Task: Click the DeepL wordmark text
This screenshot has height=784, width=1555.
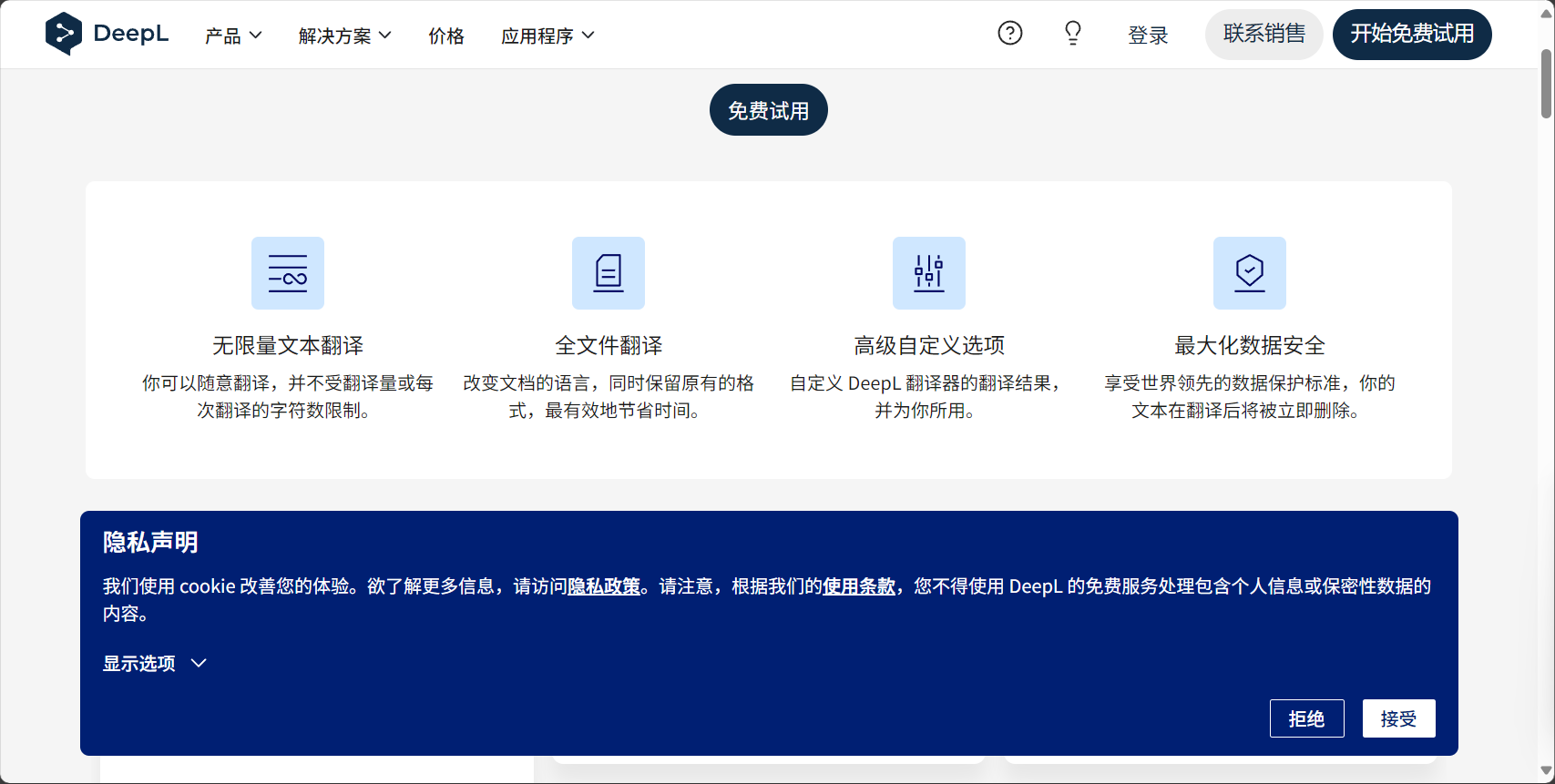Action: coord(131,34)
